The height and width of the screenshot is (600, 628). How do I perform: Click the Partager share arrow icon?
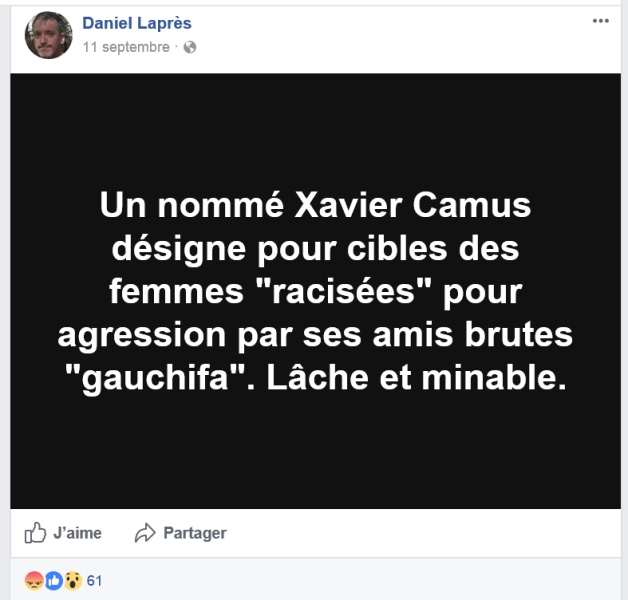[146, 533]
